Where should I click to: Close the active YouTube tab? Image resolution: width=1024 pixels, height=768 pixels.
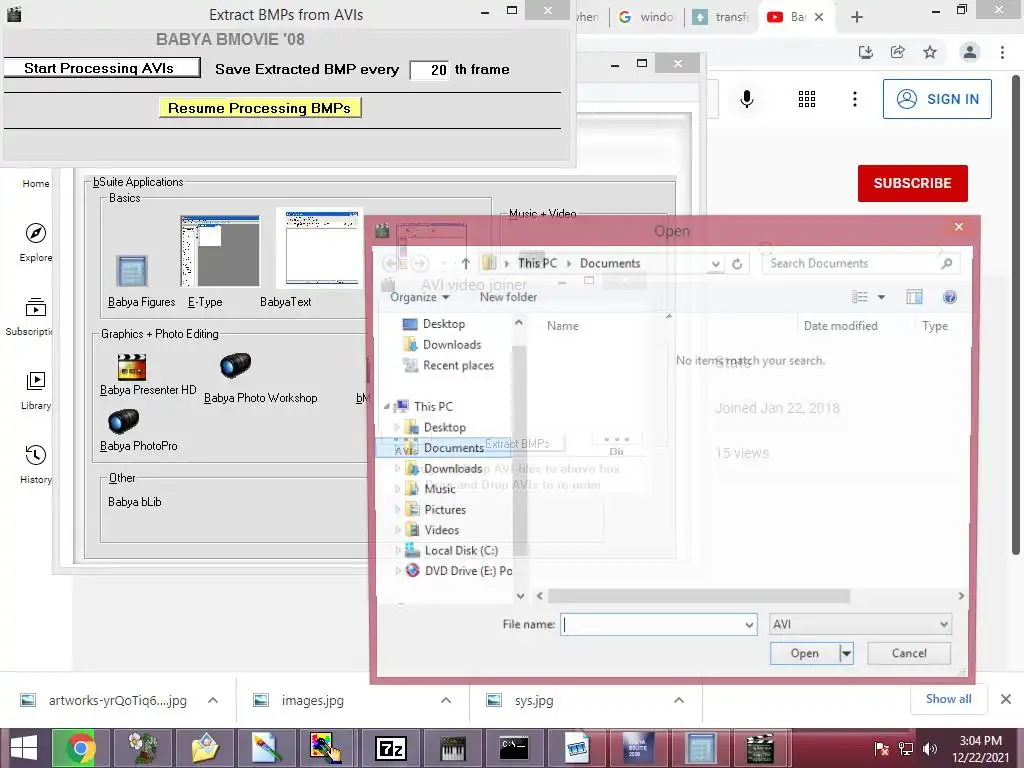point(819,17)
